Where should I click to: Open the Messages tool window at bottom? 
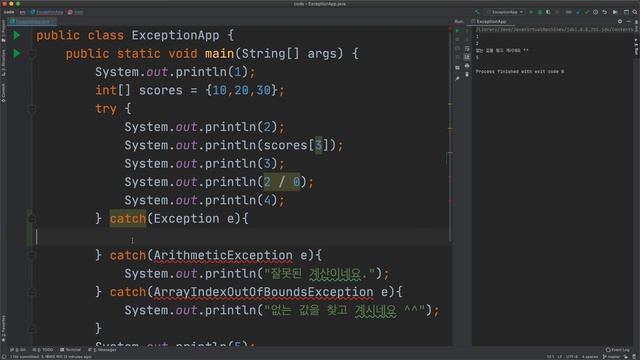(x=102, y=350)
